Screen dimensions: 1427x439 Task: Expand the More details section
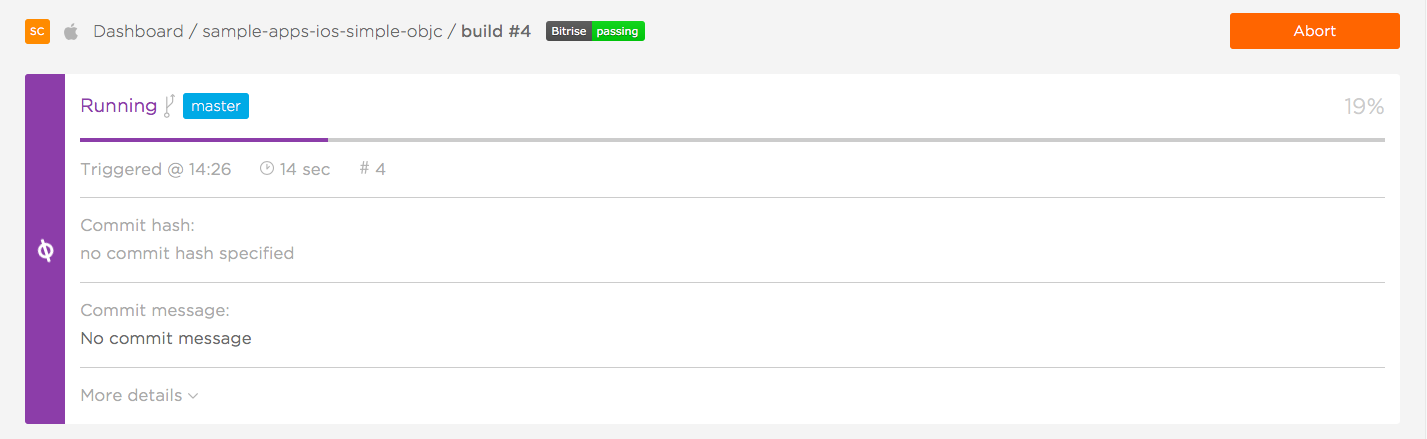(139, 395)
